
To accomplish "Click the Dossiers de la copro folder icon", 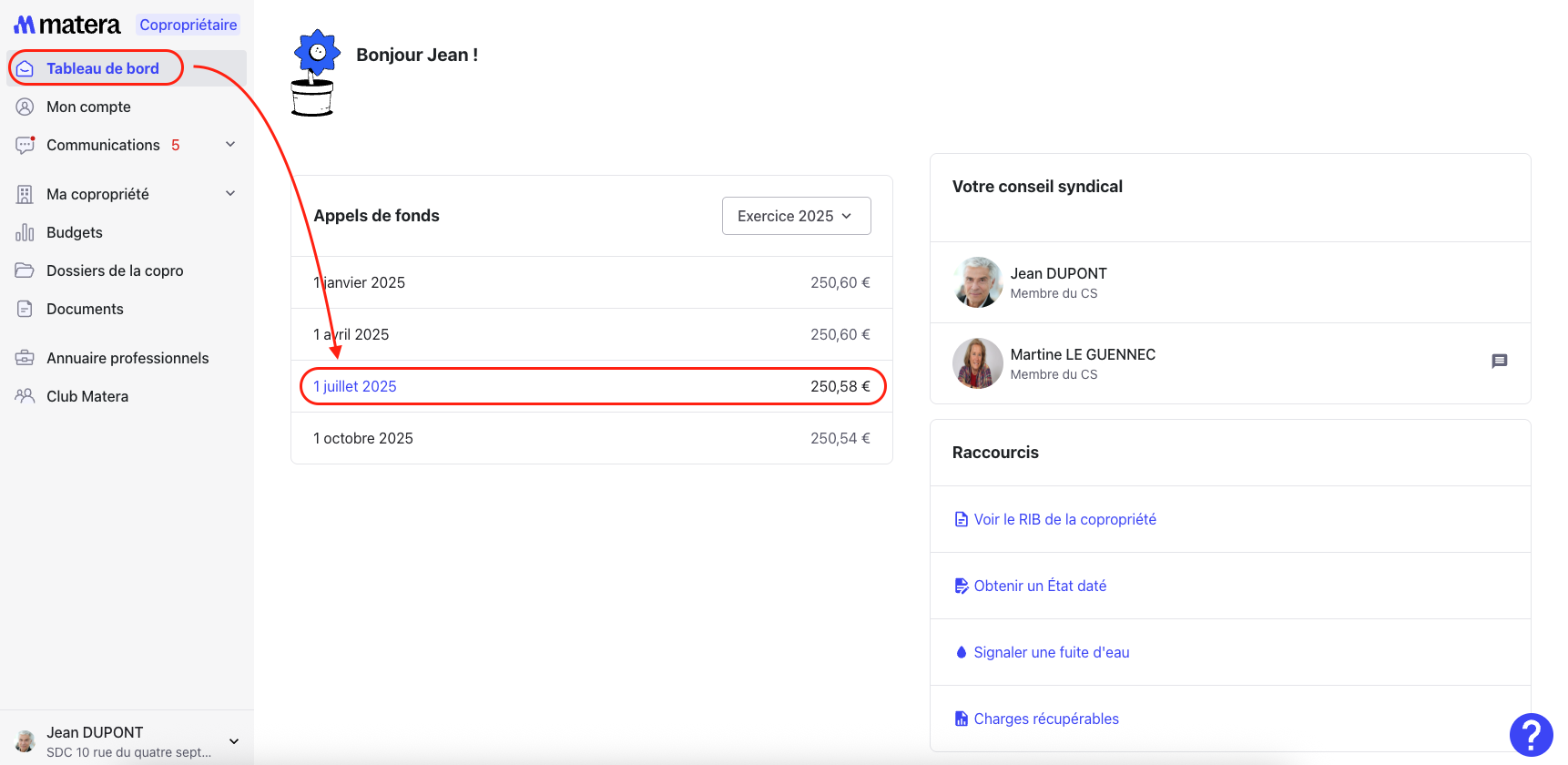I will click(x=25, y=270).
